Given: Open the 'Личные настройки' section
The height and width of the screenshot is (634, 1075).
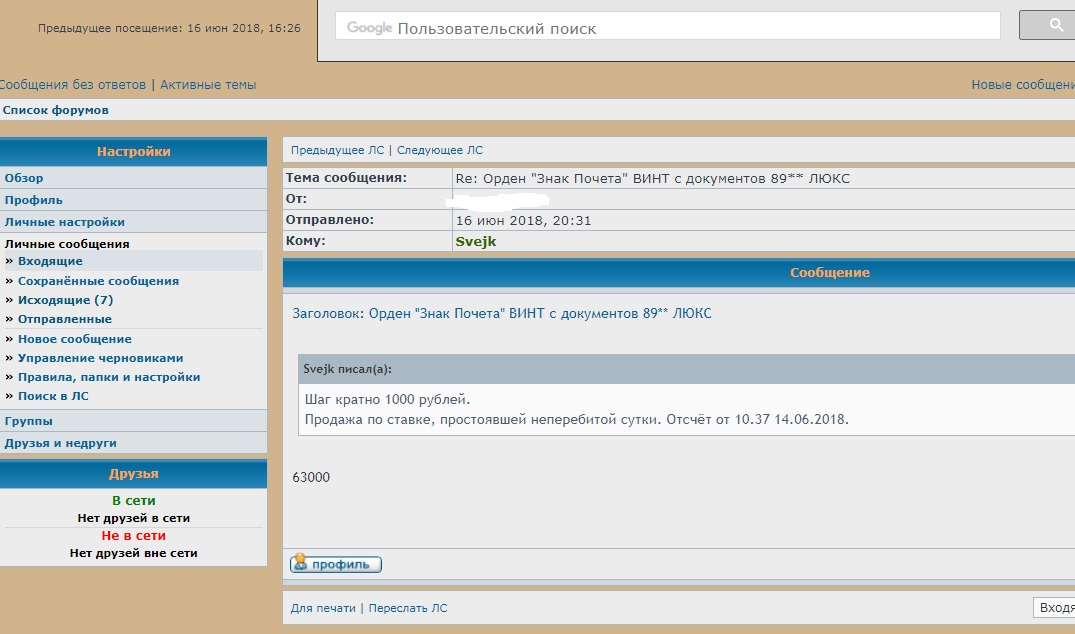Looking at the screenshot, I should pos(65,222).
